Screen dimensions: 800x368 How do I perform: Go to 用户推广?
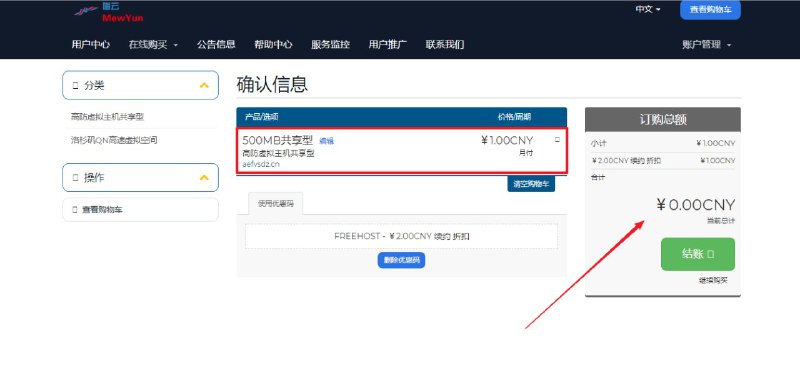point(388,44)
